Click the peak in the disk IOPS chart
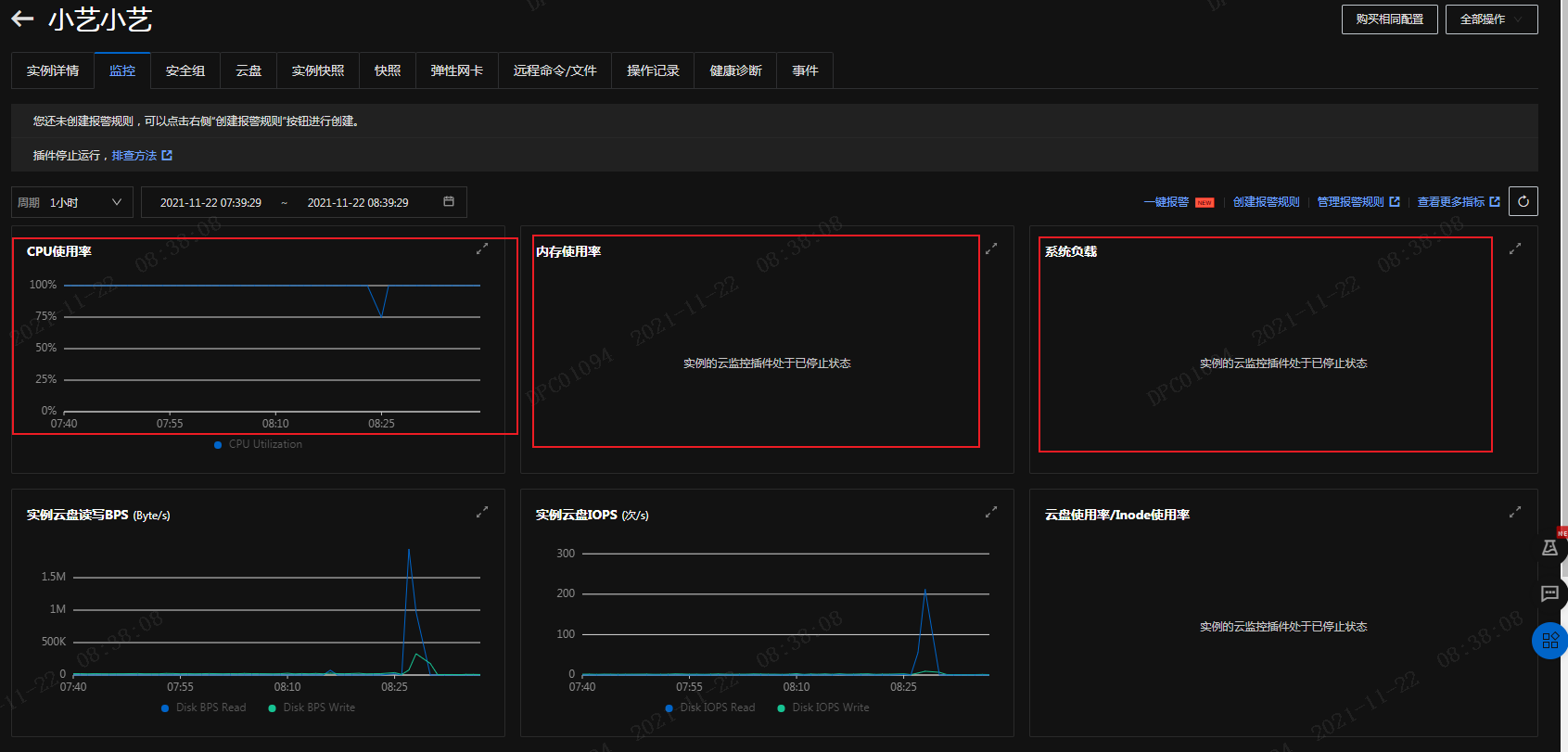Screen dimensions: 1568x752 pyautogui.click(x=925, y=591)
